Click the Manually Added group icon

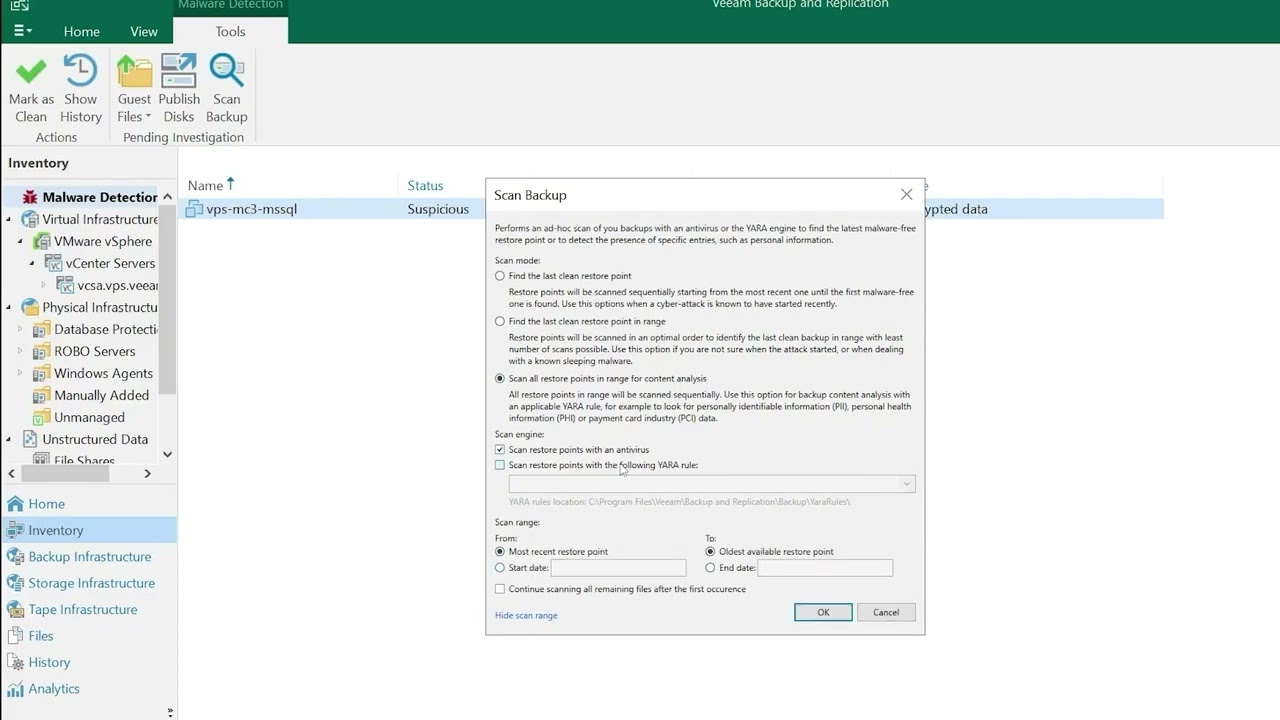pyautogui.click(x=42, y=395)
